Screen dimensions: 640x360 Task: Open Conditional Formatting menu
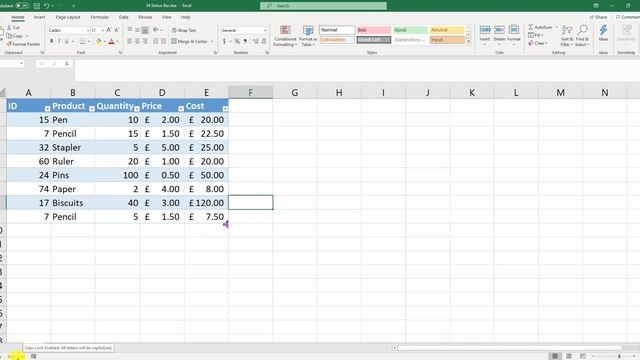285,36
